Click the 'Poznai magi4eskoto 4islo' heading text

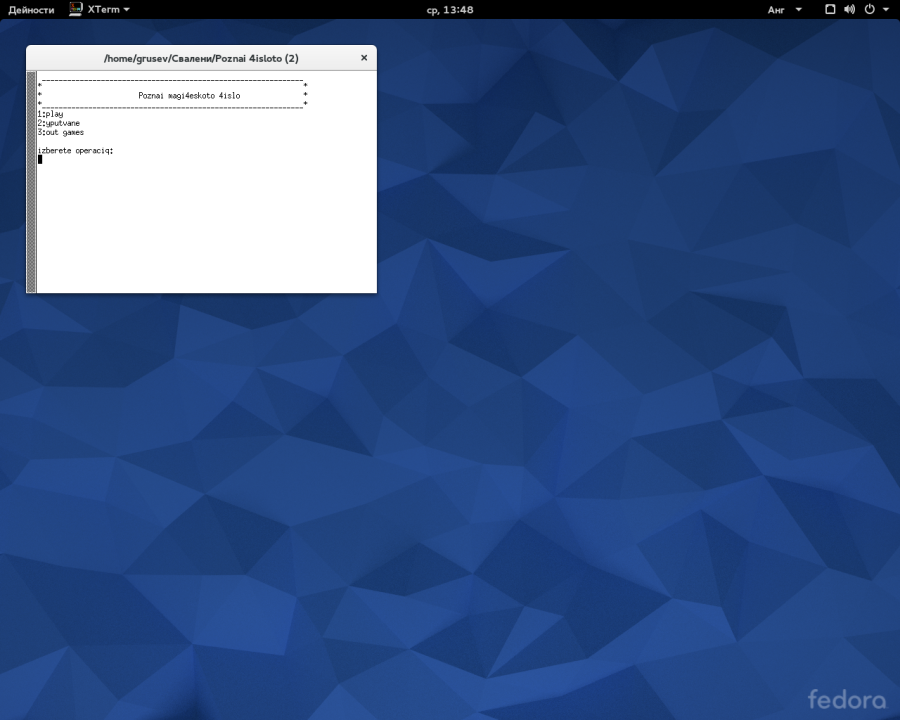(189, 96)
